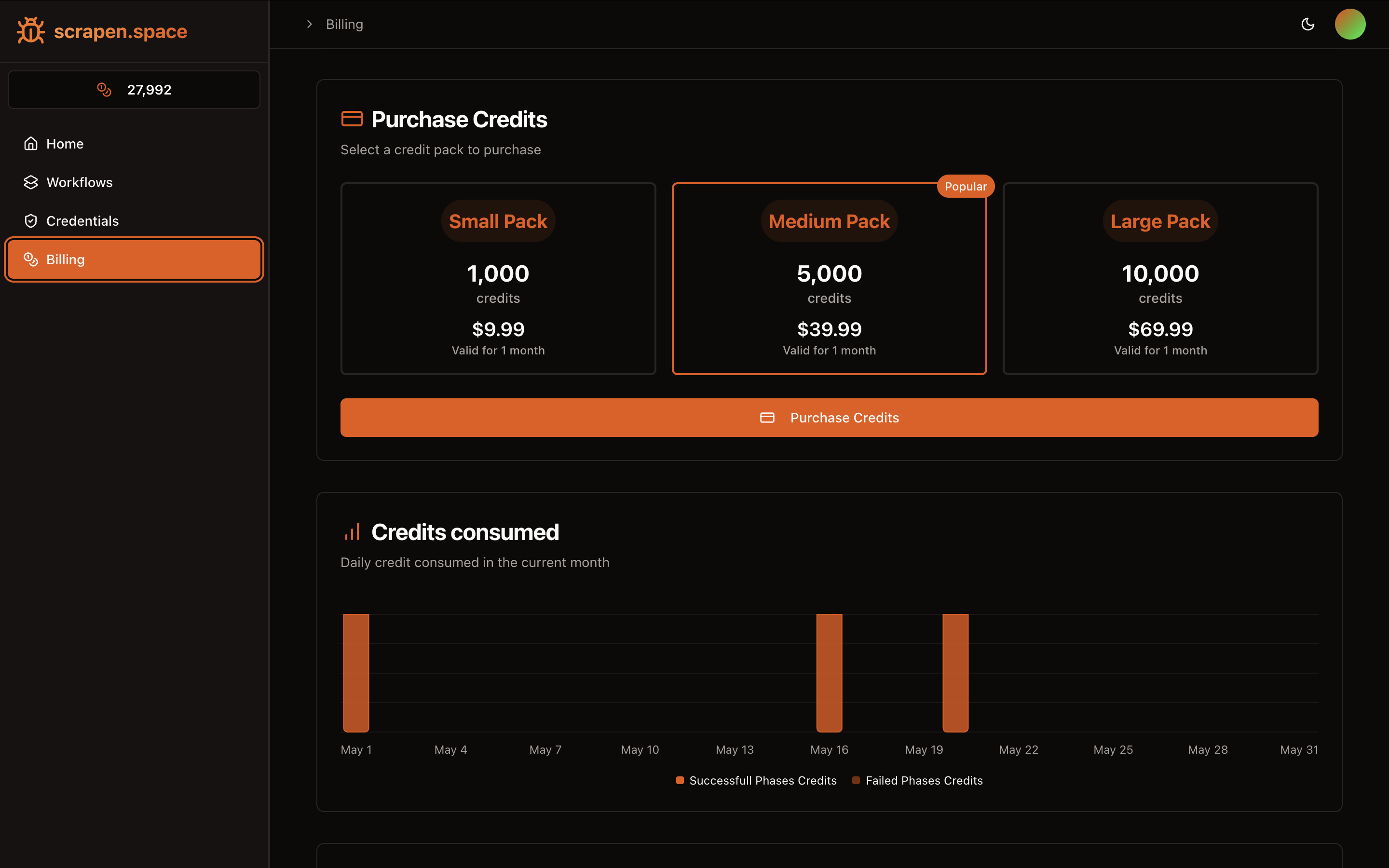Select the Medium Pack credit option
Viewport: 1389px width, 868px height.
tap(829, 278)
